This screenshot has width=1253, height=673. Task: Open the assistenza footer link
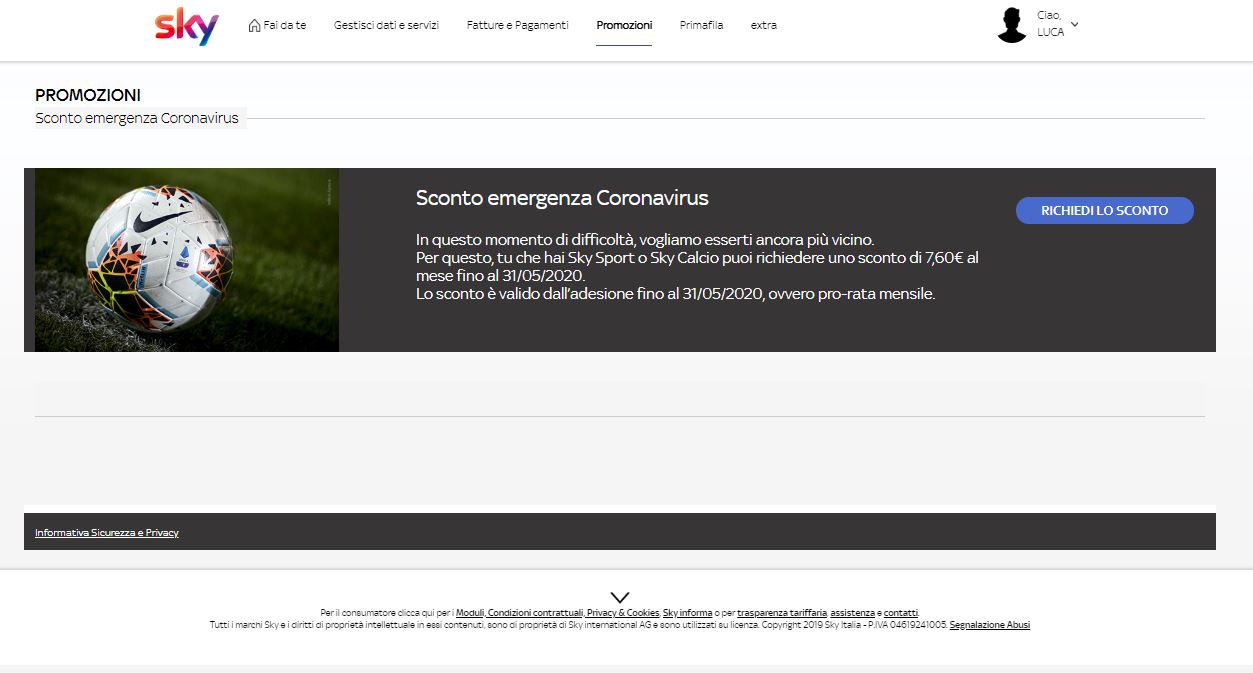point(853,613)
